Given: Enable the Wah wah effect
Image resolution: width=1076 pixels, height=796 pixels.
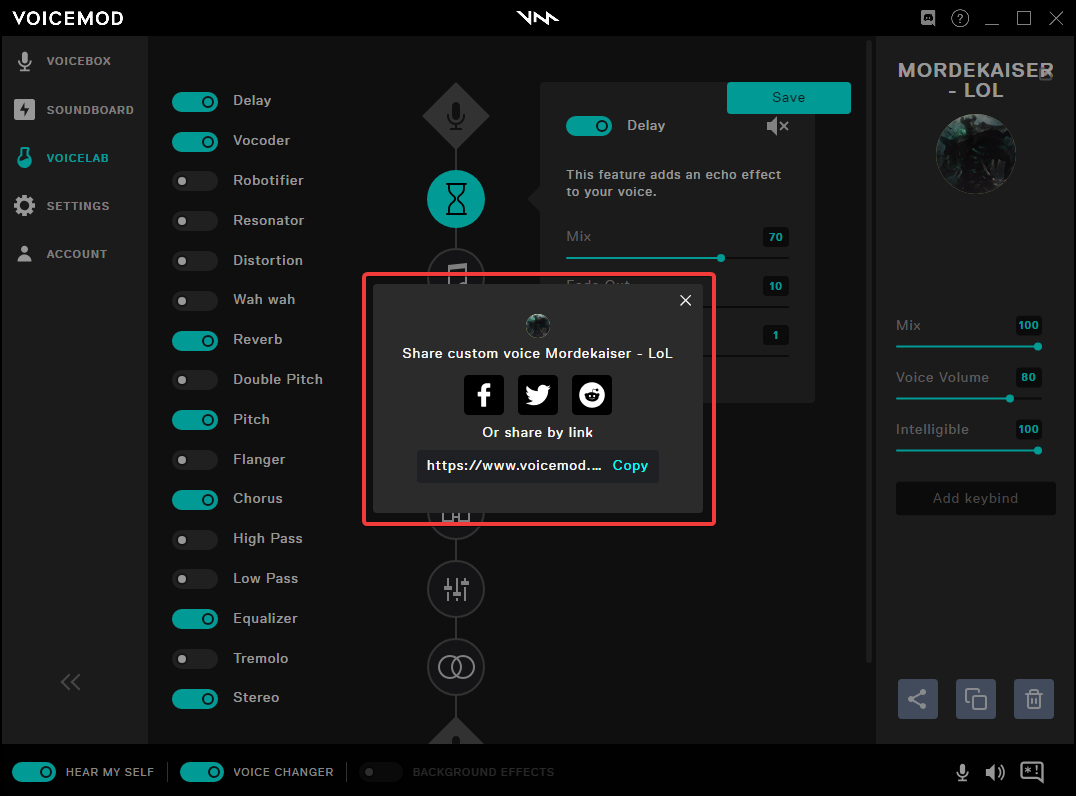Looking at the screenshot, I should click(195, 301).
